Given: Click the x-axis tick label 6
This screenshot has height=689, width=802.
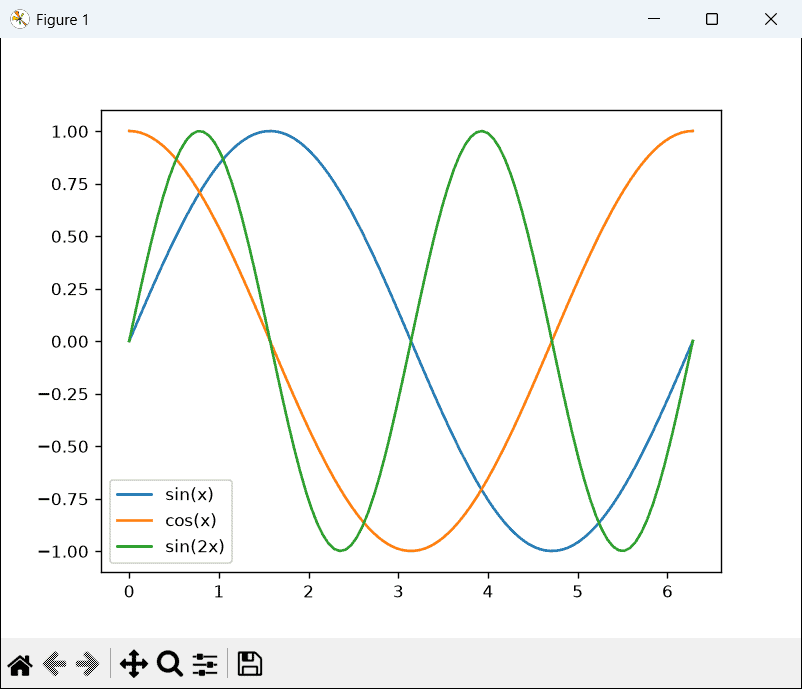Looking at the screenshot, I should coord(667,592).
